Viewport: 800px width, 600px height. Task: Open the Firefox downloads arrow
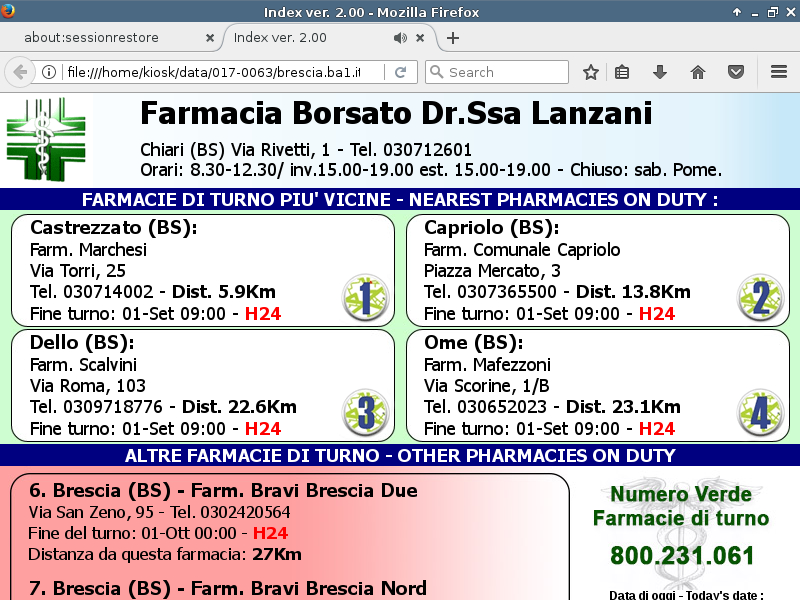pyautogui.click(x=659, y=72)
